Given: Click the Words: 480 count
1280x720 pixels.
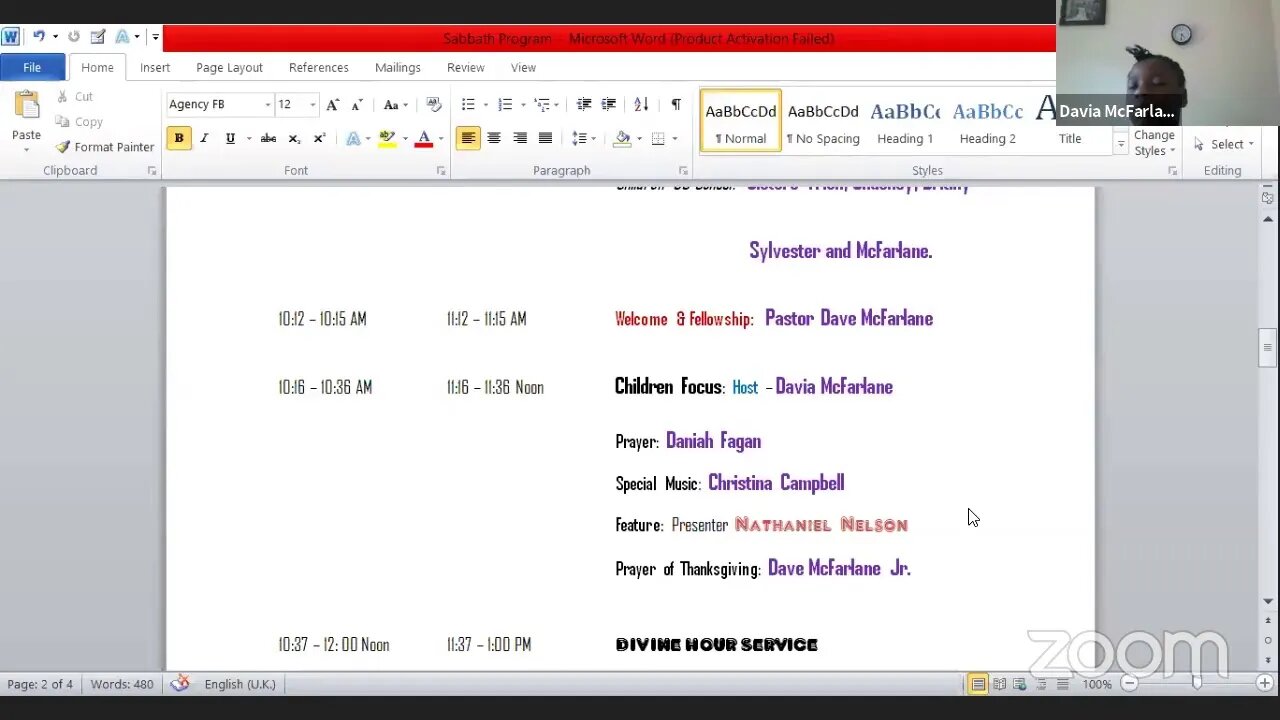Looking at the screenshot, I should tap(122, 684).
